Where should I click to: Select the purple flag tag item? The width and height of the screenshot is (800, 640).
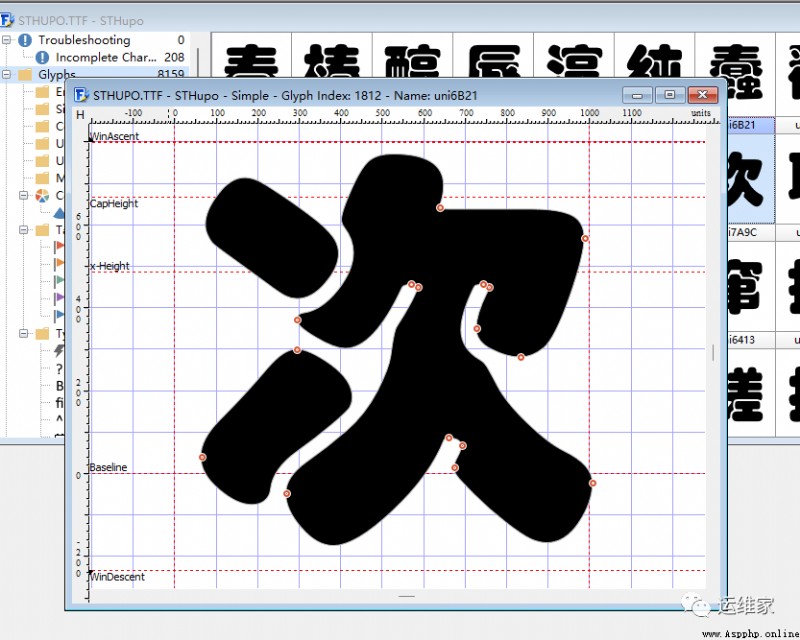(x=59, y=297)
